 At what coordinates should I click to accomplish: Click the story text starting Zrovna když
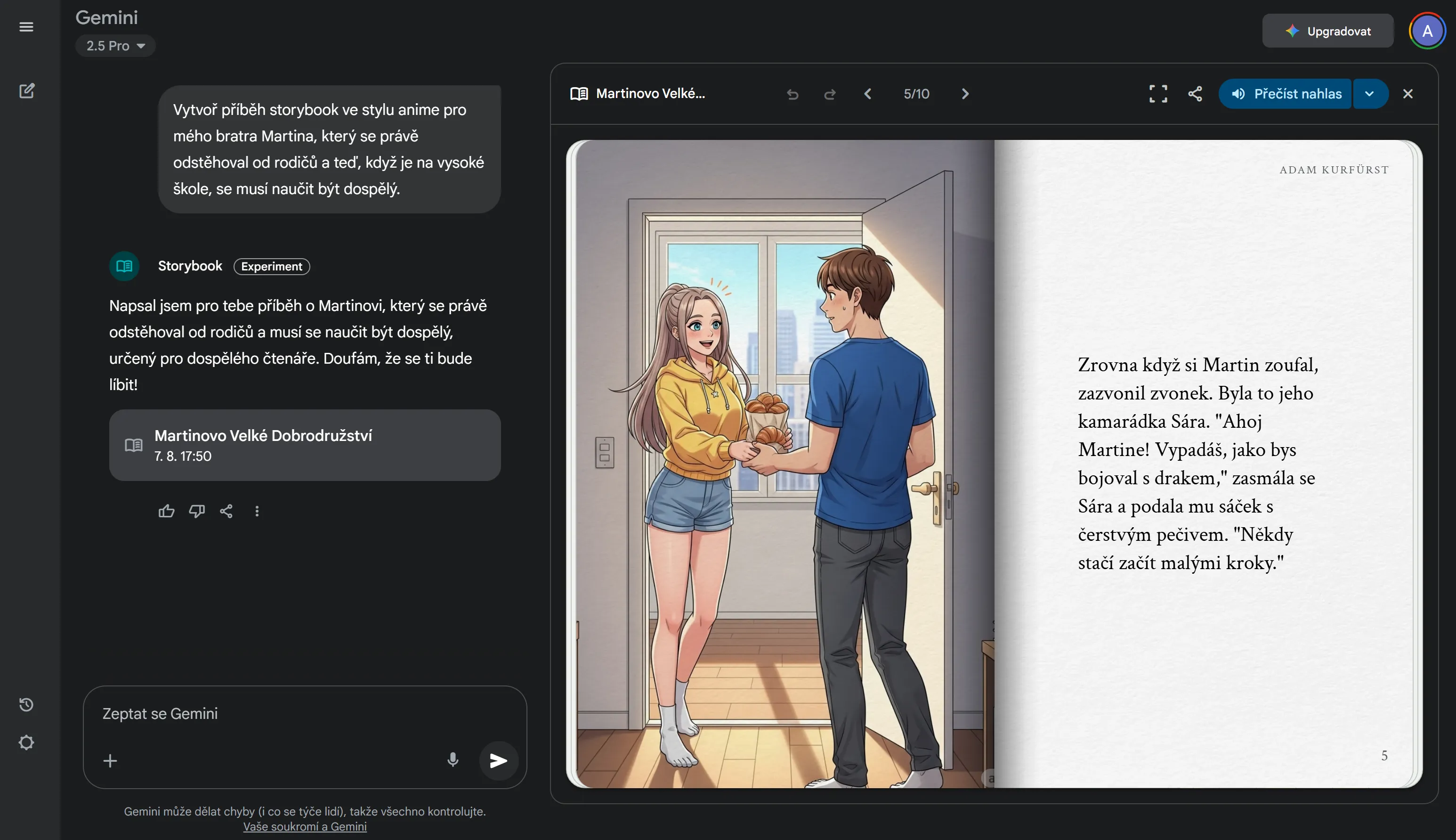point(1198,464)
